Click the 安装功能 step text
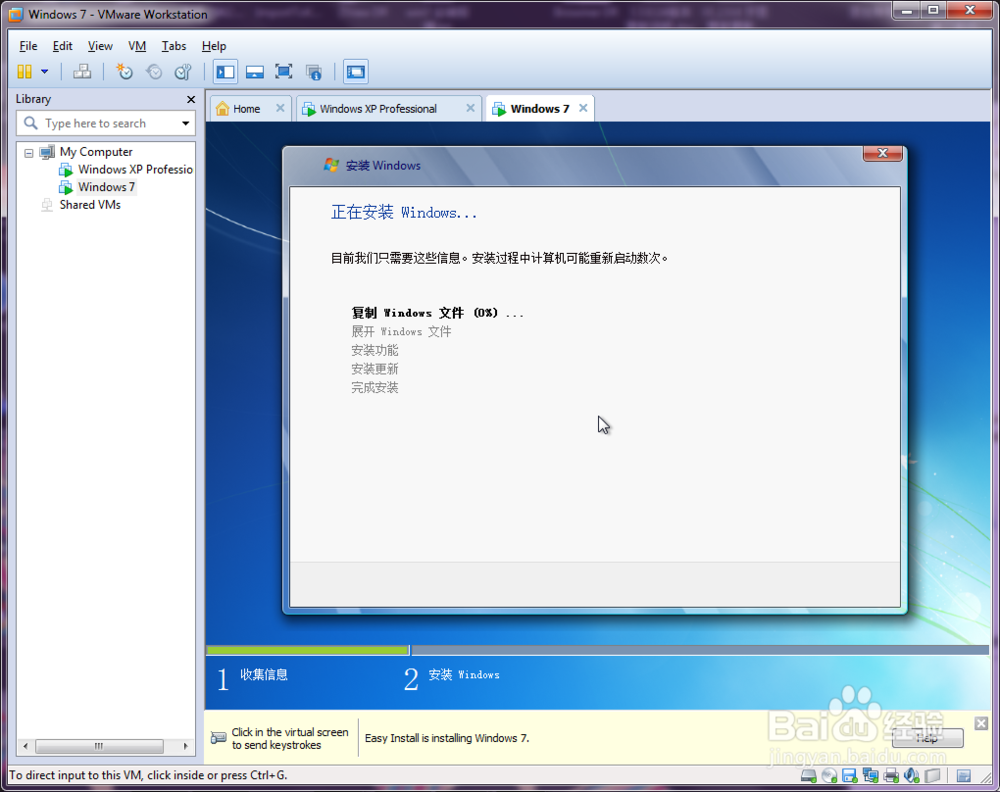This screenshot has width=1000, height=792. [374, 350]
